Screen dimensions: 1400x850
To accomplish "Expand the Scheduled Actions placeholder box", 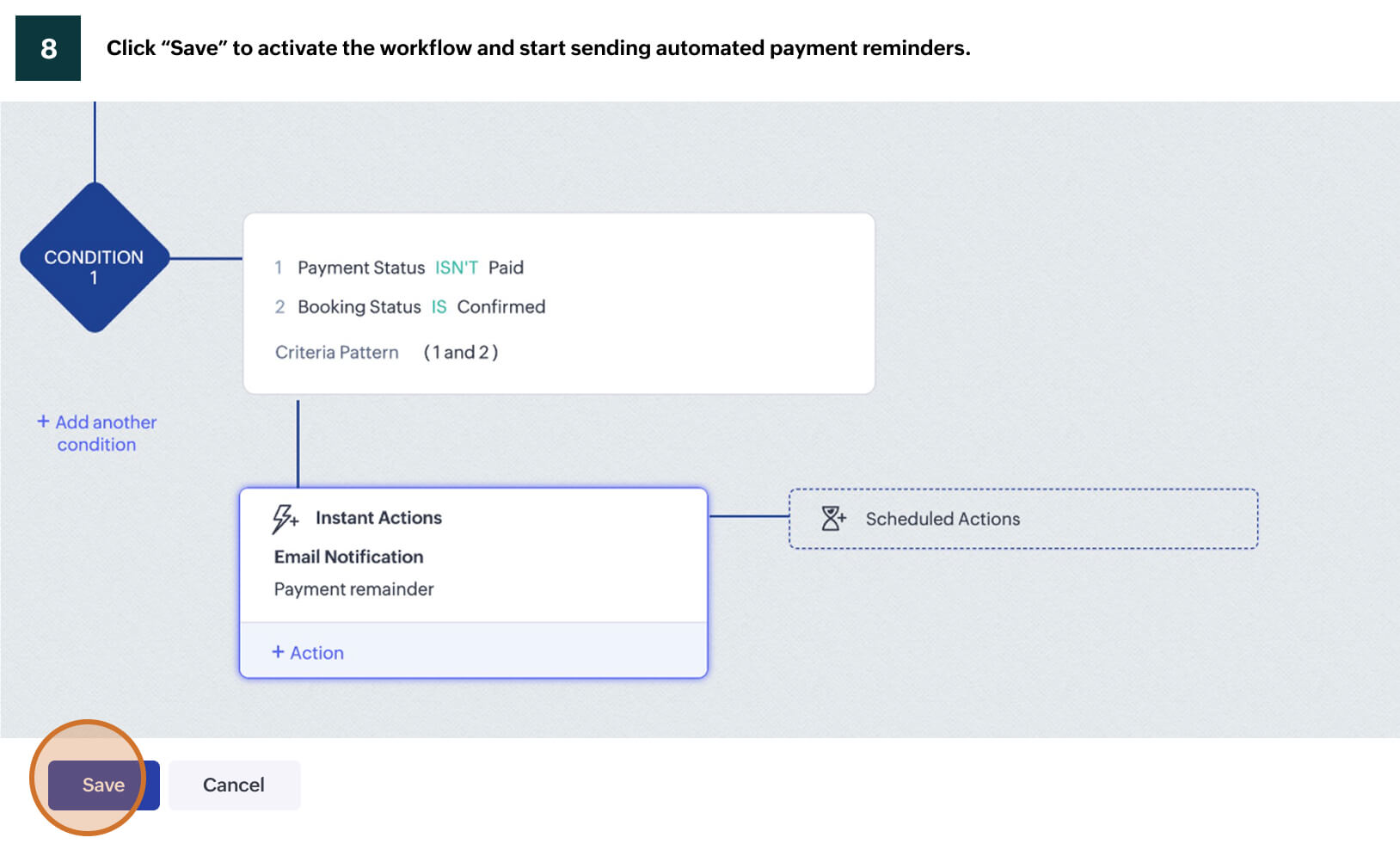I will (x=1023, y=519).
